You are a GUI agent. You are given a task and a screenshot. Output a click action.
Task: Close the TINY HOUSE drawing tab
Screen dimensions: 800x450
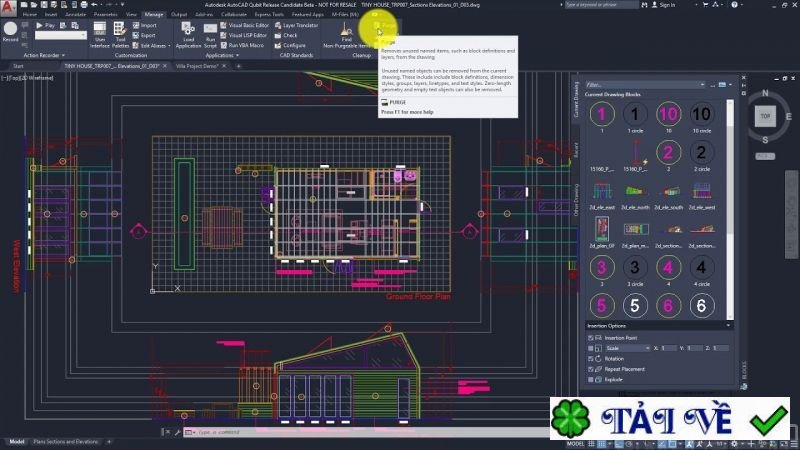click(x=165, y=66)
